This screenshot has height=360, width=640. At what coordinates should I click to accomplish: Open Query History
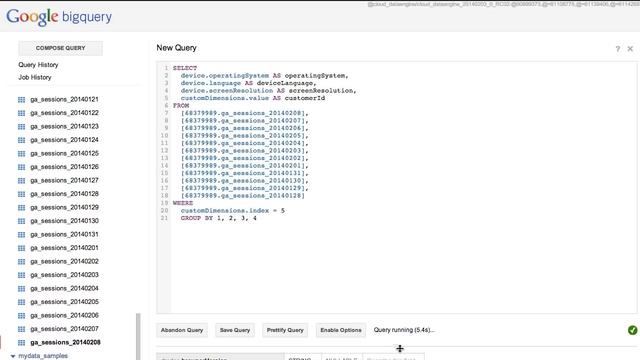coord(38,65)
